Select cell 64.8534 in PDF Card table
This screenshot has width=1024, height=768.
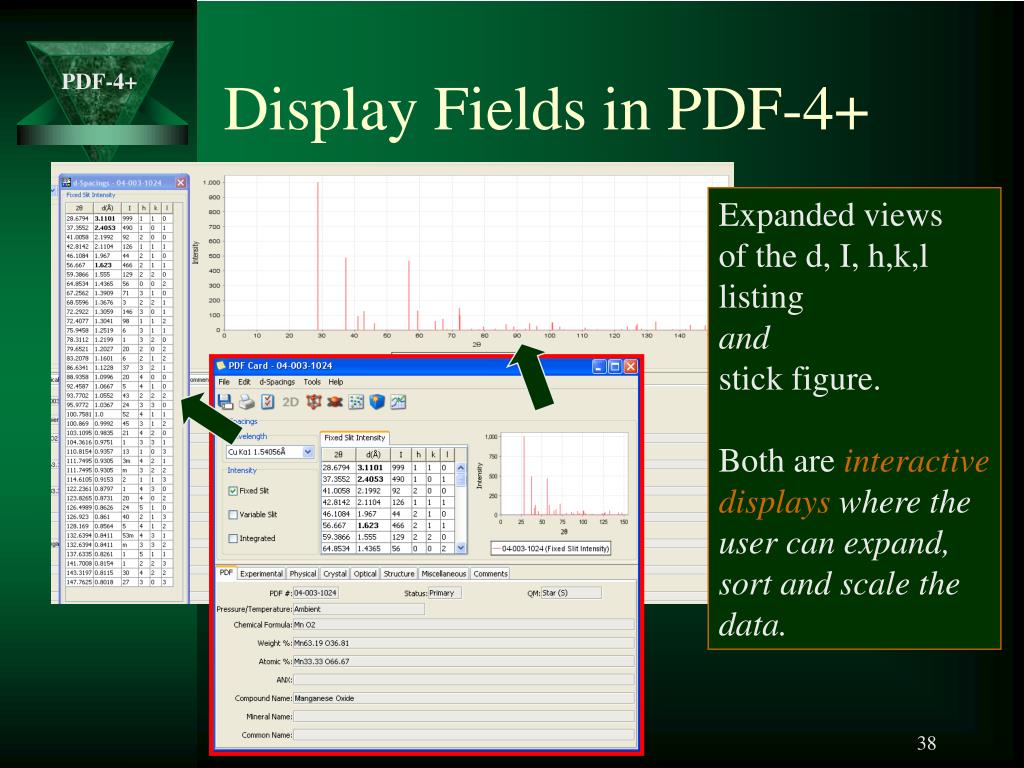click(x=338, y=549)
